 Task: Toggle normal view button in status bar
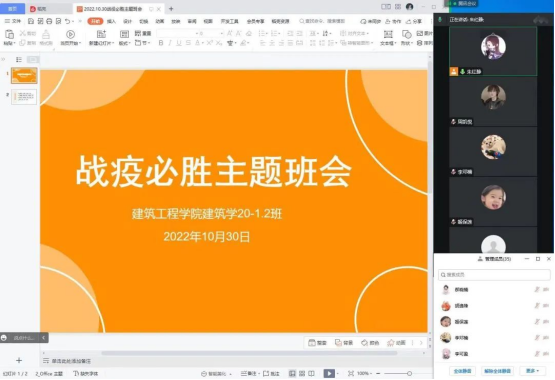(x=292, y=374)
